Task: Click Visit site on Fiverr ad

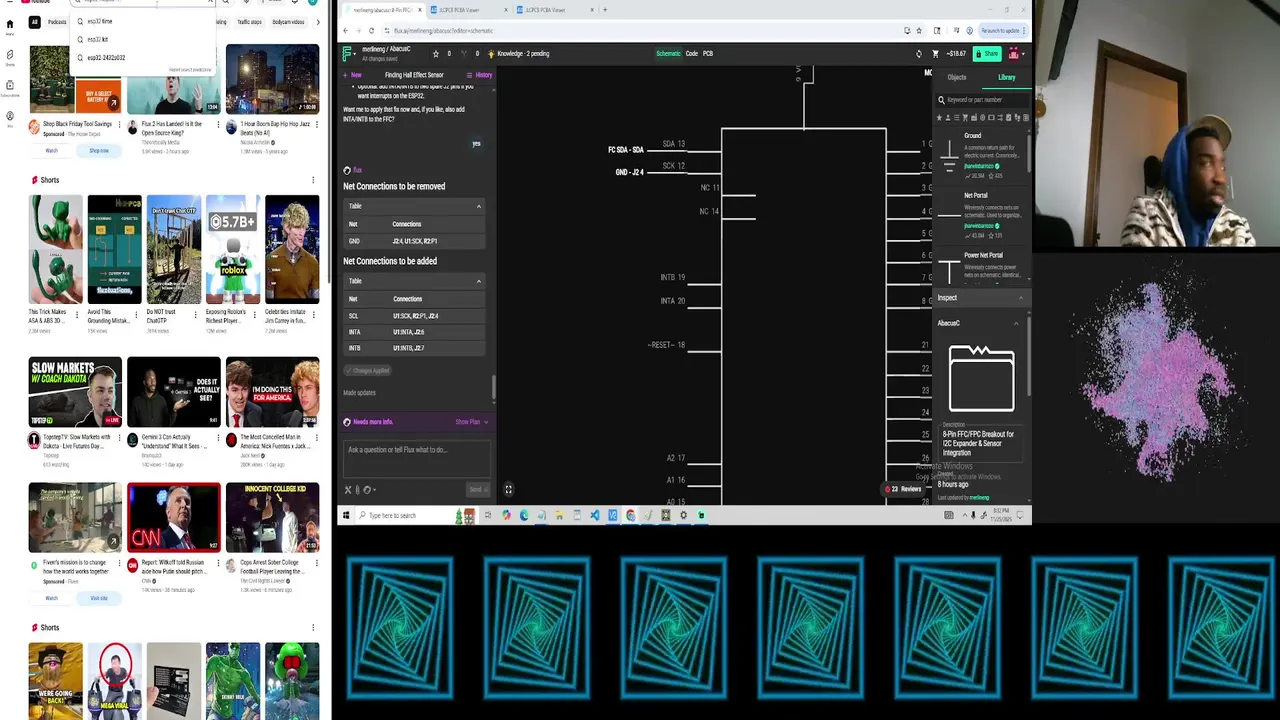Action: tap(99, 598)
